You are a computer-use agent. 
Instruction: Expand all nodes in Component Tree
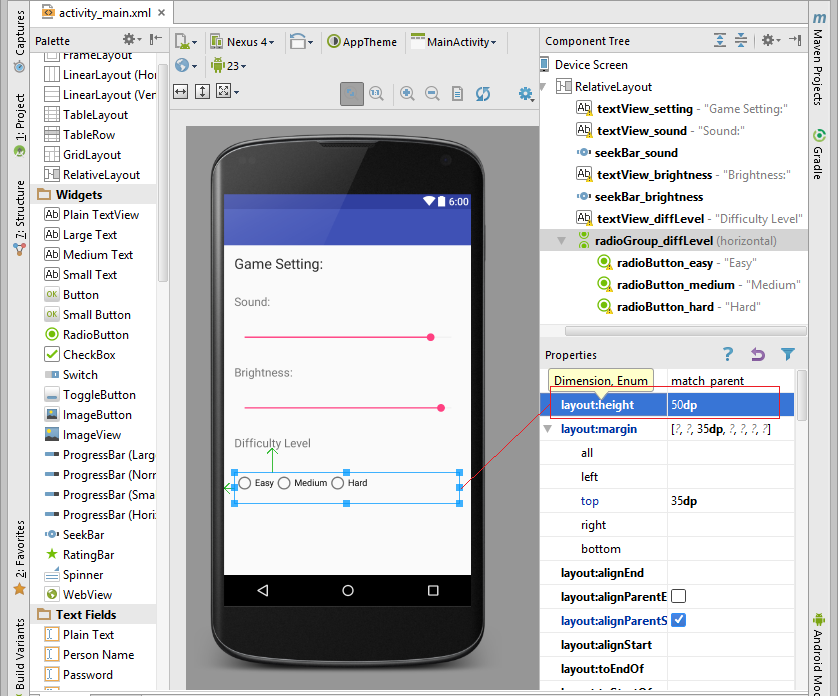(x=720, y=40)
